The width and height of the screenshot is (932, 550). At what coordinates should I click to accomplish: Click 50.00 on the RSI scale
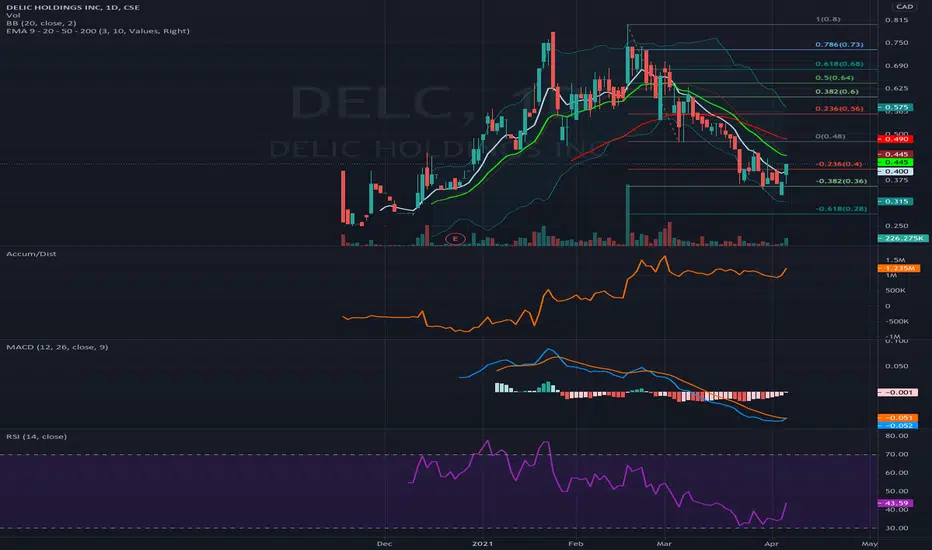tap(896, 491)
